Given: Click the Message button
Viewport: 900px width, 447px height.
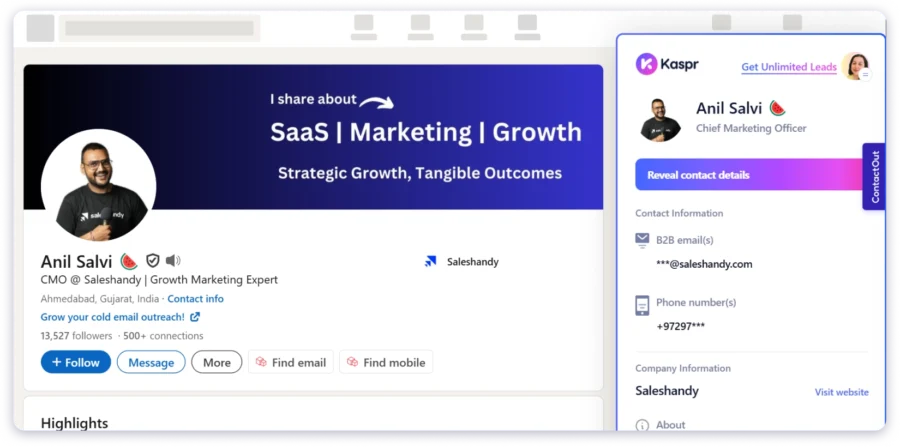Looking at the screenshot, I should 151,362.
